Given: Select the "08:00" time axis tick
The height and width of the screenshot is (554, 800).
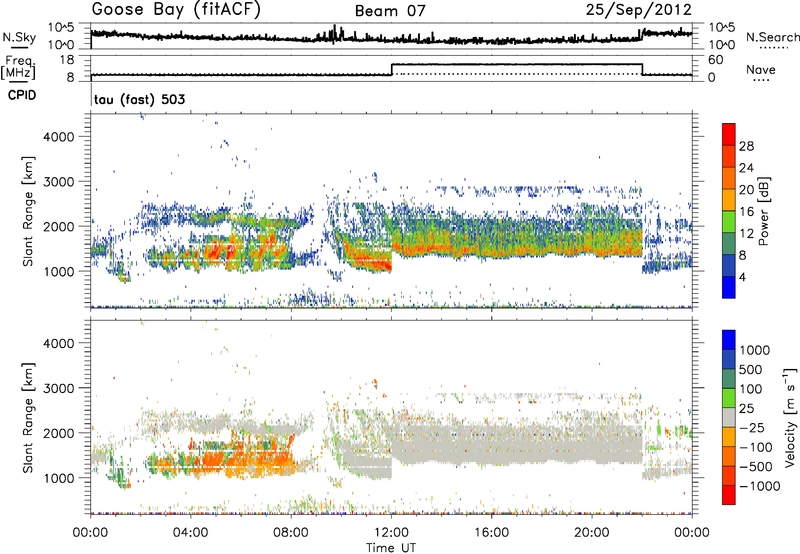Looking at the screenshot, I should tap(291, 533).
